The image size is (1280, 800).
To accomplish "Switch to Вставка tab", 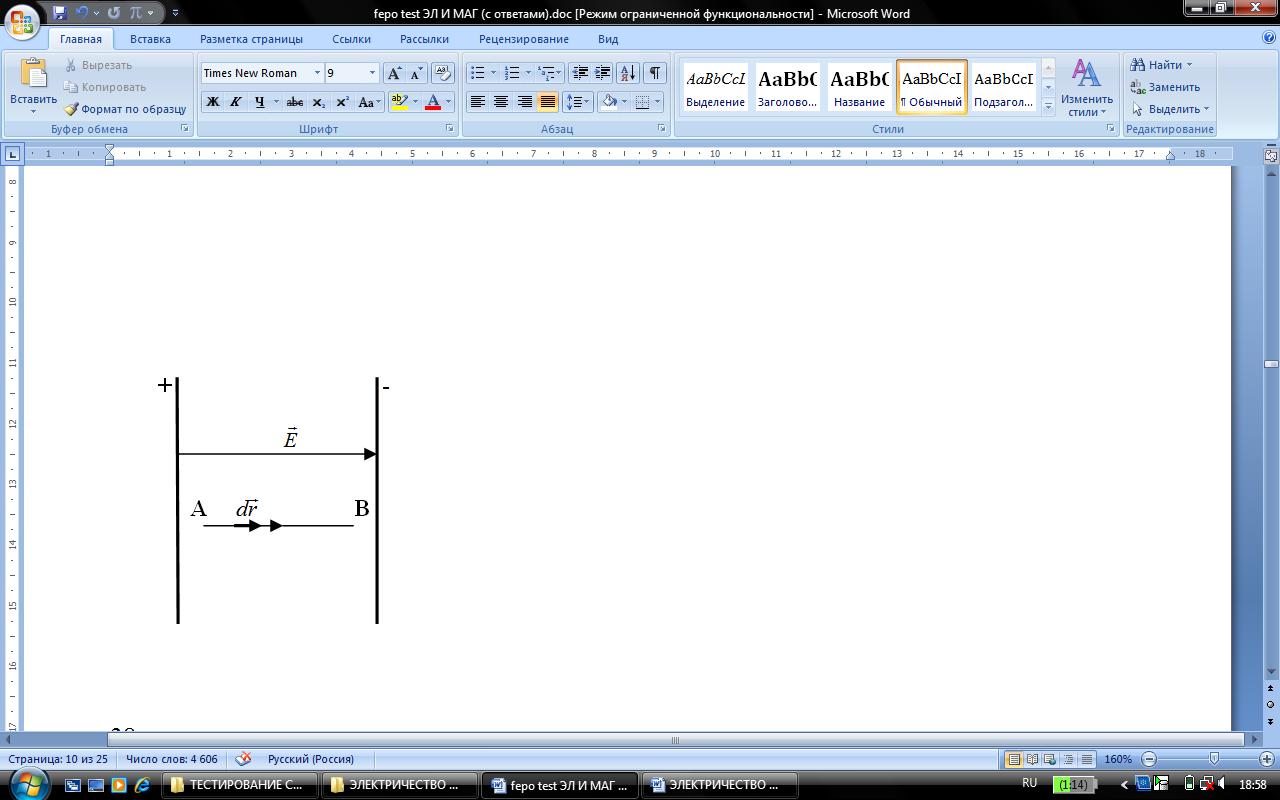I will [x=150, y=39].
